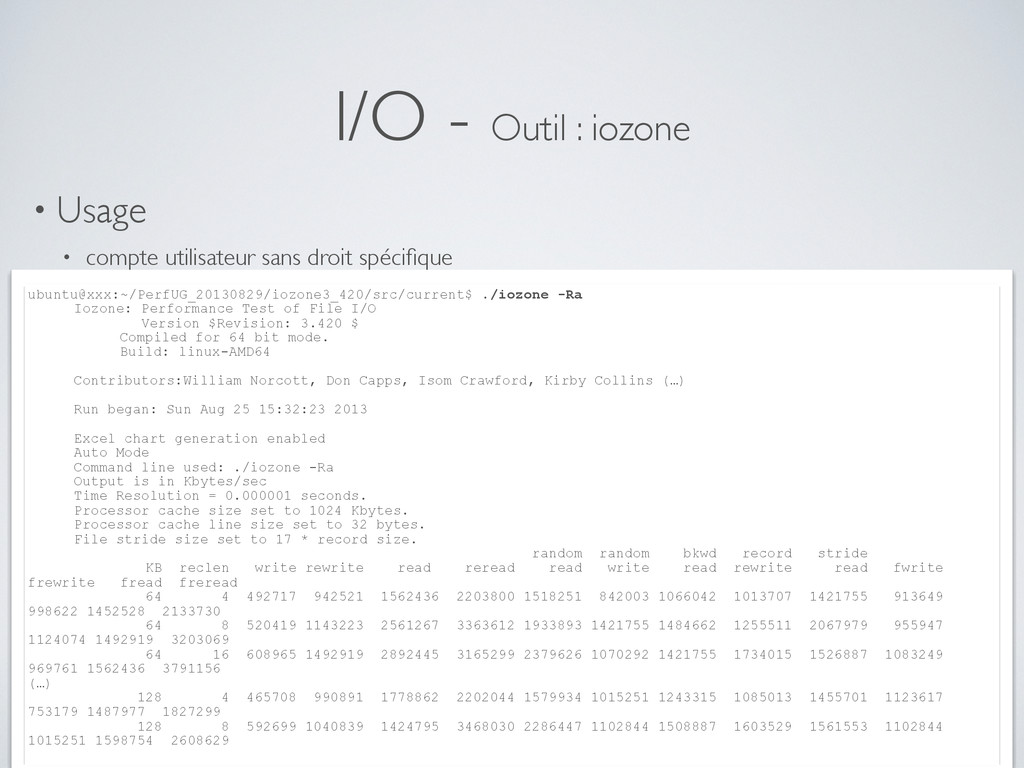Click 'Excel chart generation enabled' line

pyautogui.click(x=199, y=439)
